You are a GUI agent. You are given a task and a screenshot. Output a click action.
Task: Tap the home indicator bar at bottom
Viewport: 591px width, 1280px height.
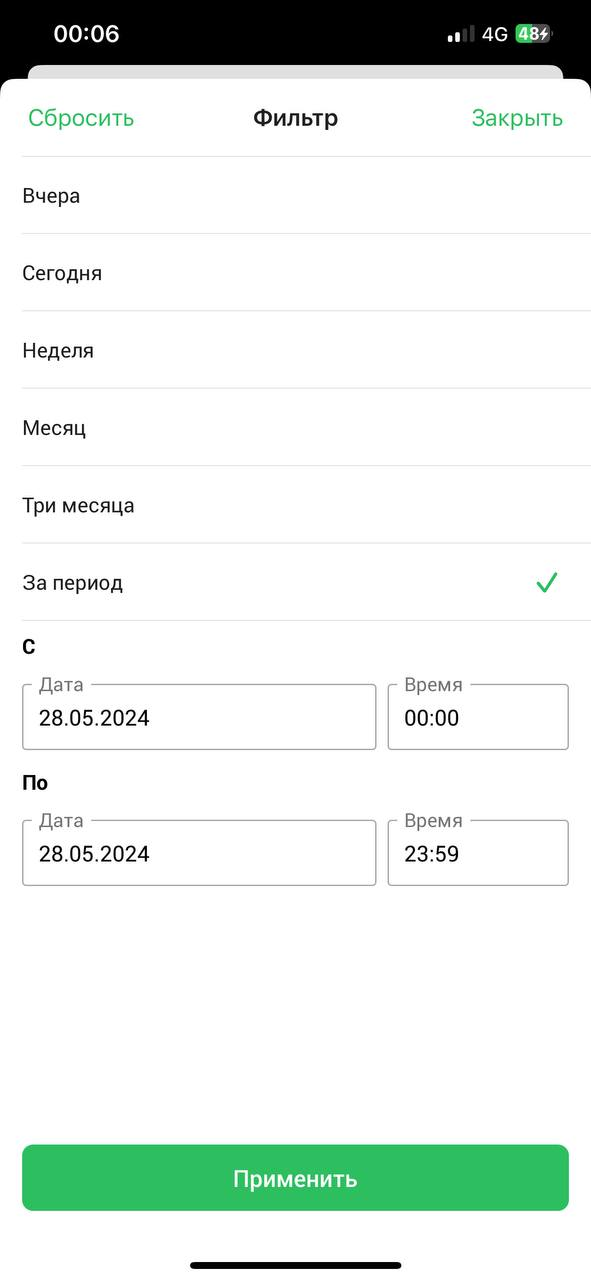(295, 1265)
